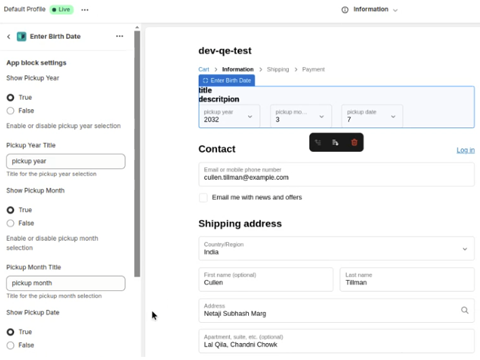The image size is (480, 360).
Task: Click the Pickup Year Title text field
Action: coord(66,161)
